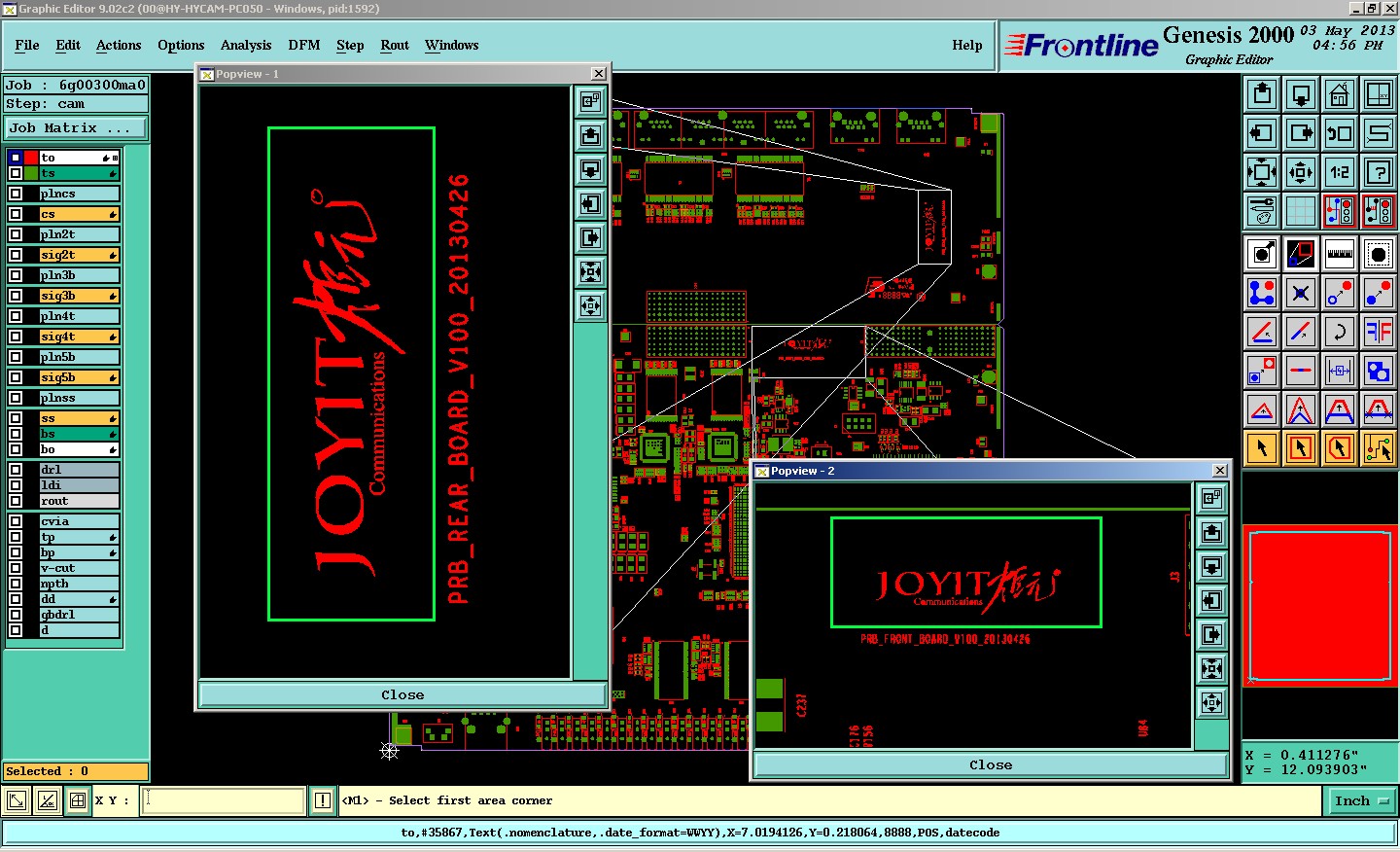This screenshot has width=1400, height=852.
Task: Click the pan left icon in right toolbar
Action: point(1262,133)
